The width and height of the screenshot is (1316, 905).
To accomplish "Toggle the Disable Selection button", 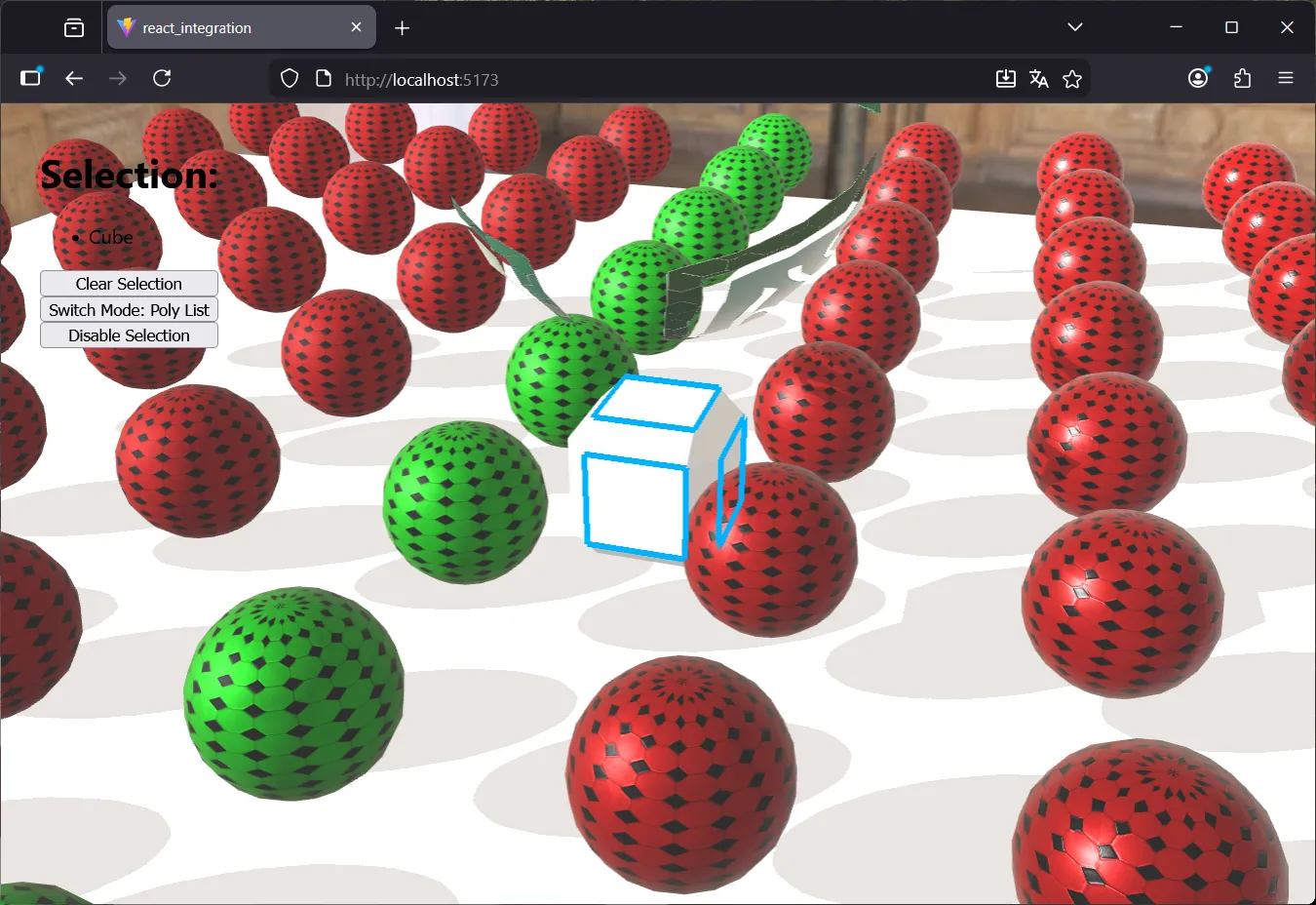I will tap(129, 335).
